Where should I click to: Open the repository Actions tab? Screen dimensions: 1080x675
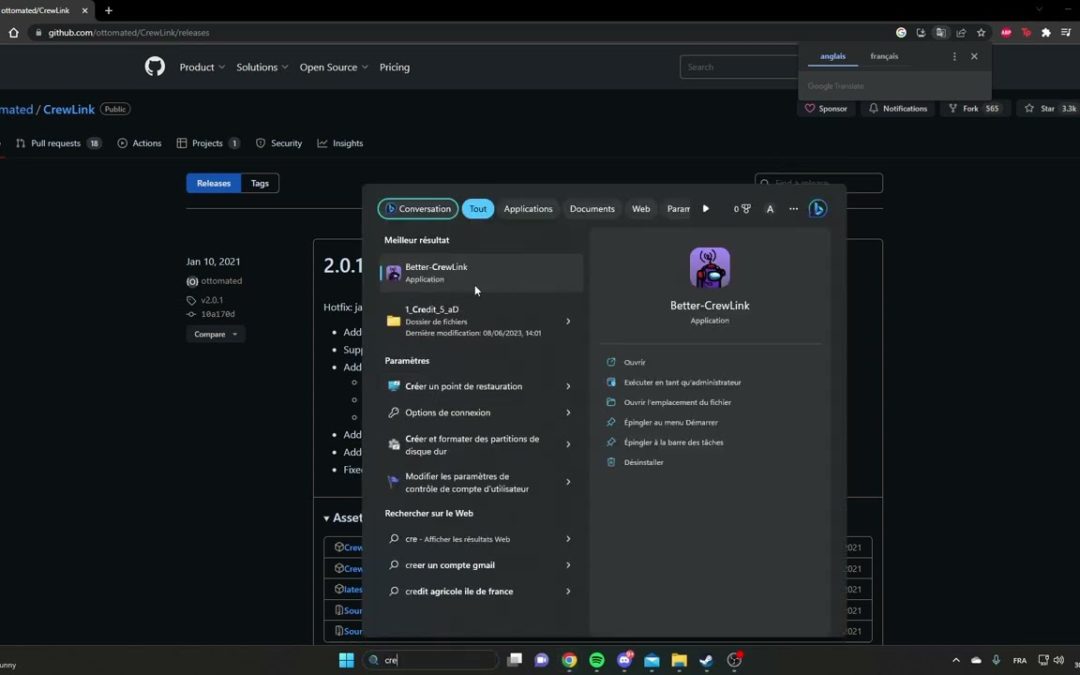140,143
